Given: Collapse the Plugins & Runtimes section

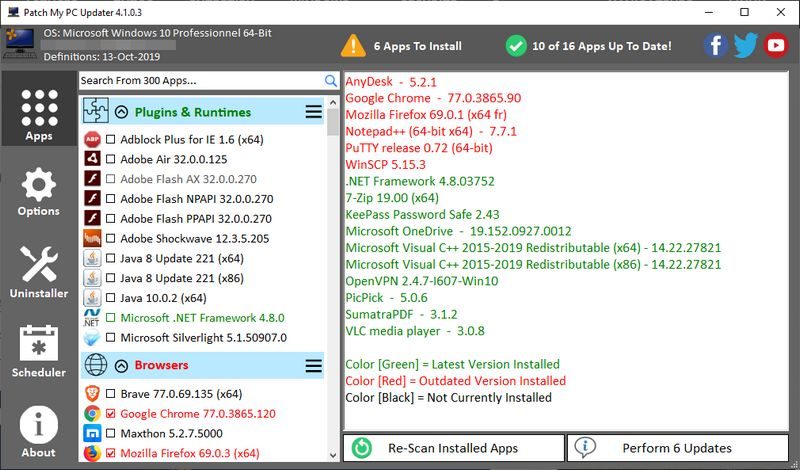Looking at the screenshot, I should (122, 112).
